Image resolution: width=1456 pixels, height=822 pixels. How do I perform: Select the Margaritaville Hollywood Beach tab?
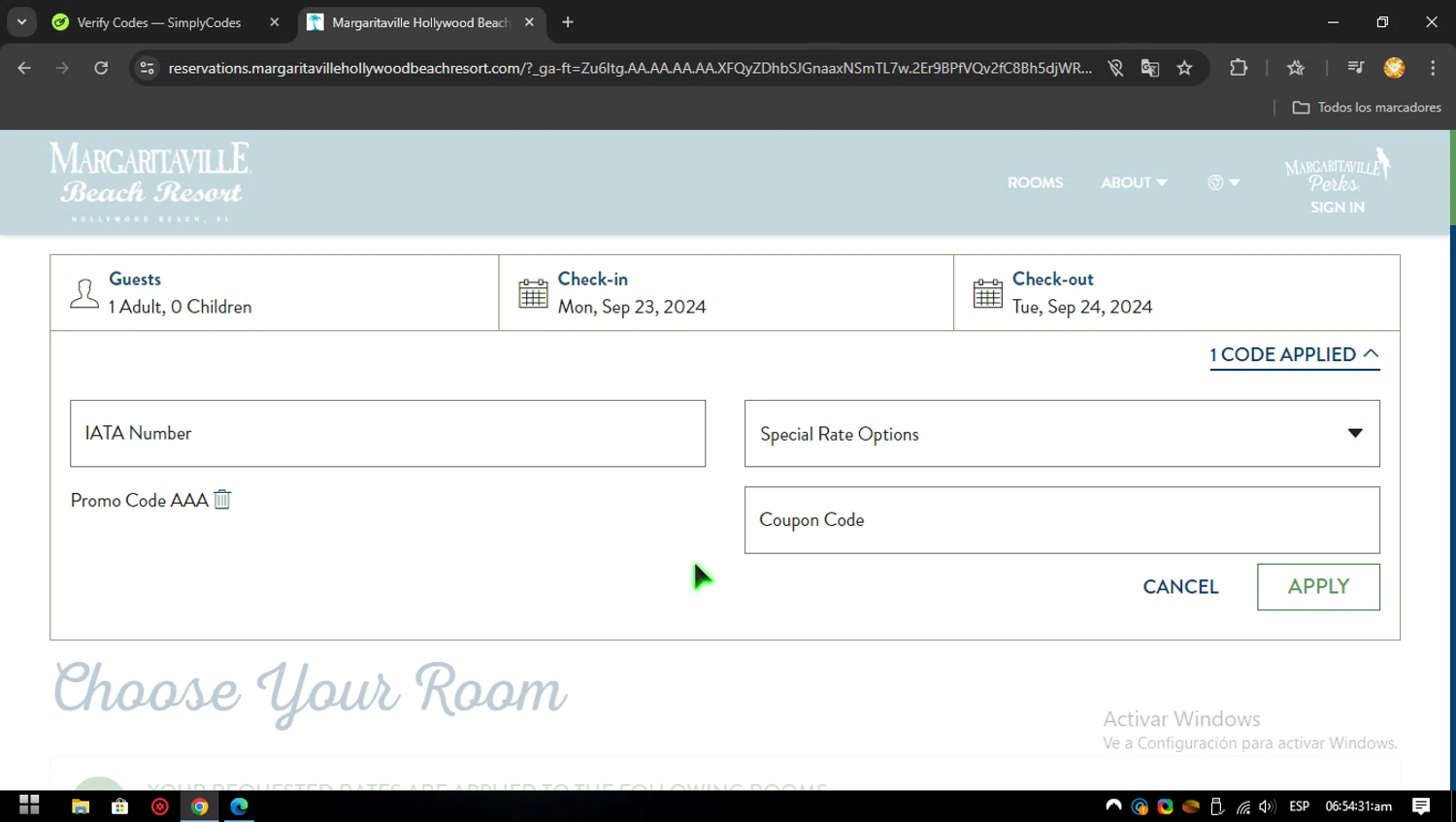[x=421, y=22]
